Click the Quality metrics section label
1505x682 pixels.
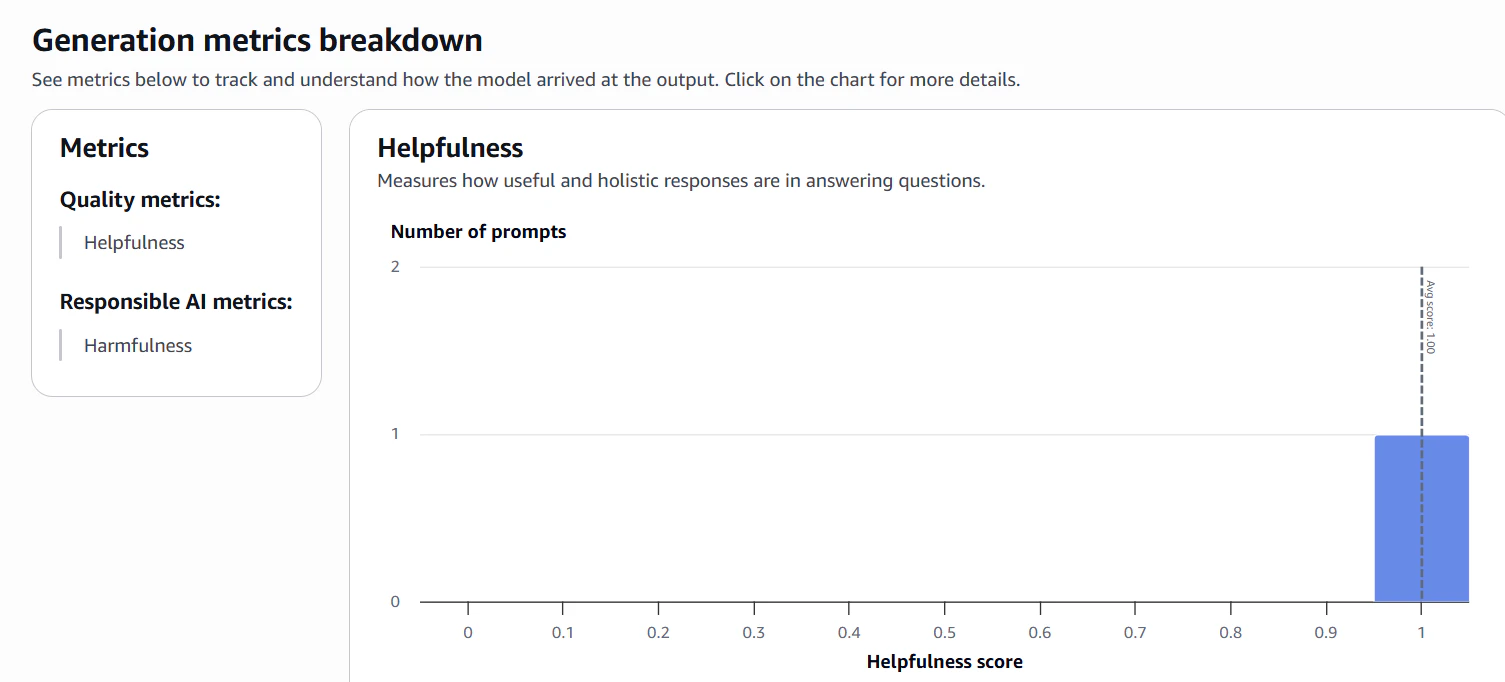pos(140,200)
